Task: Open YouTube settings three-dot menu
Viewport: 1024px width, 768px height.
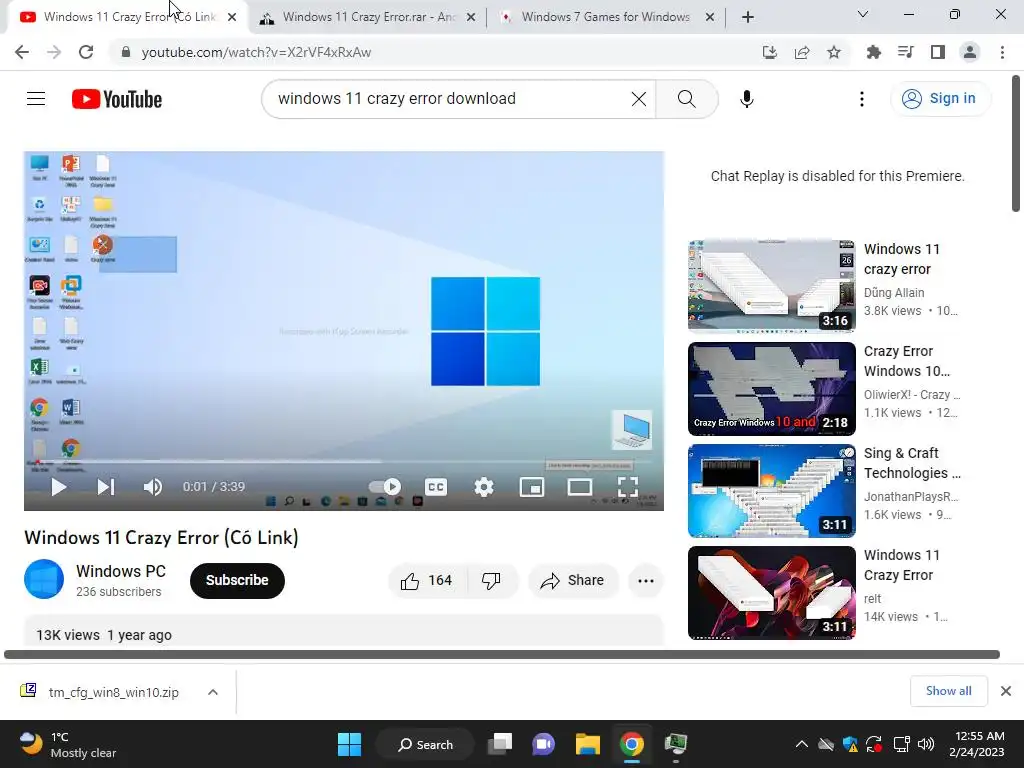Action: (x=861, y=99)
